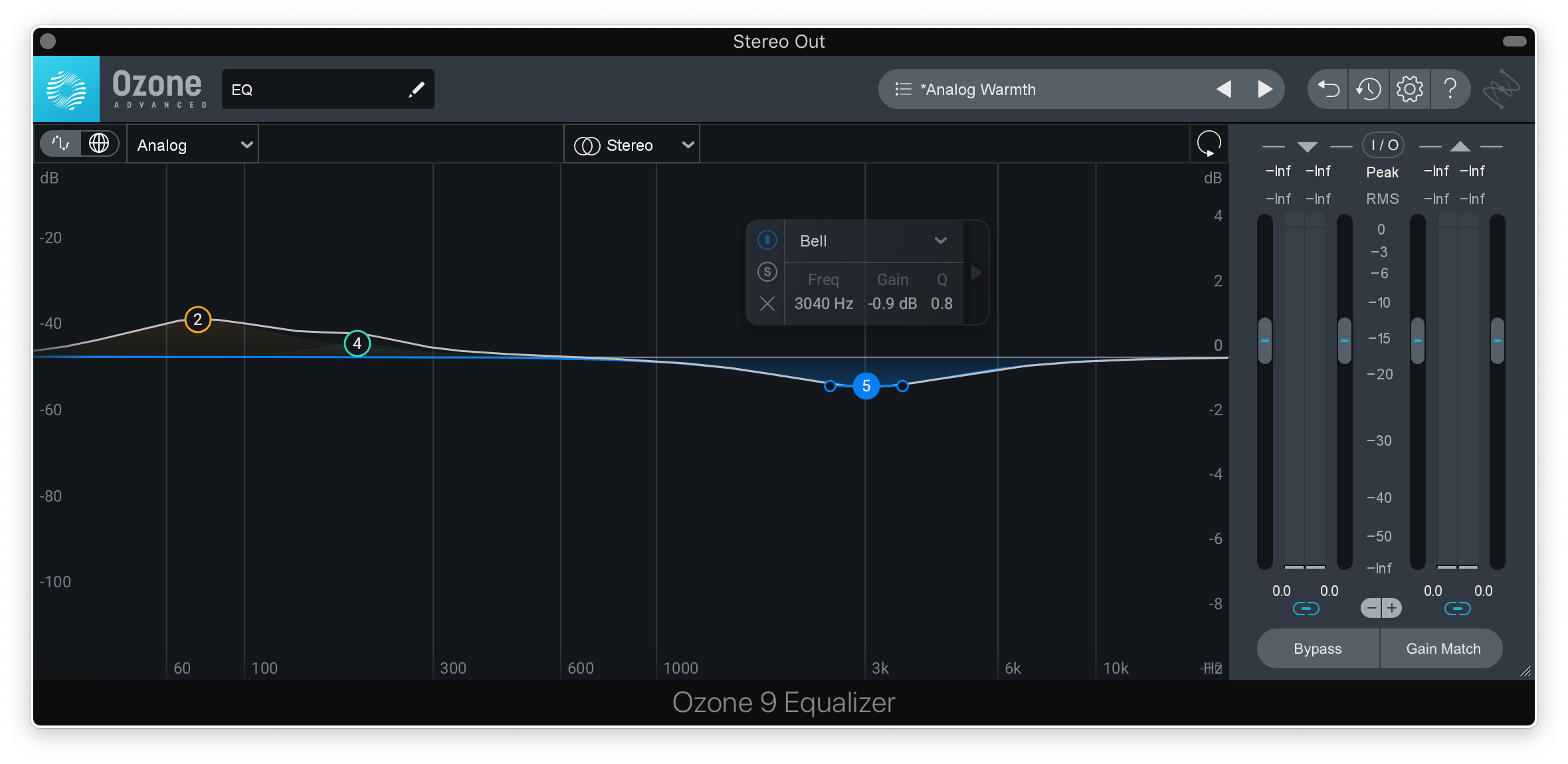
Task: Select the globe view mode icon
Action: point(99,143)
